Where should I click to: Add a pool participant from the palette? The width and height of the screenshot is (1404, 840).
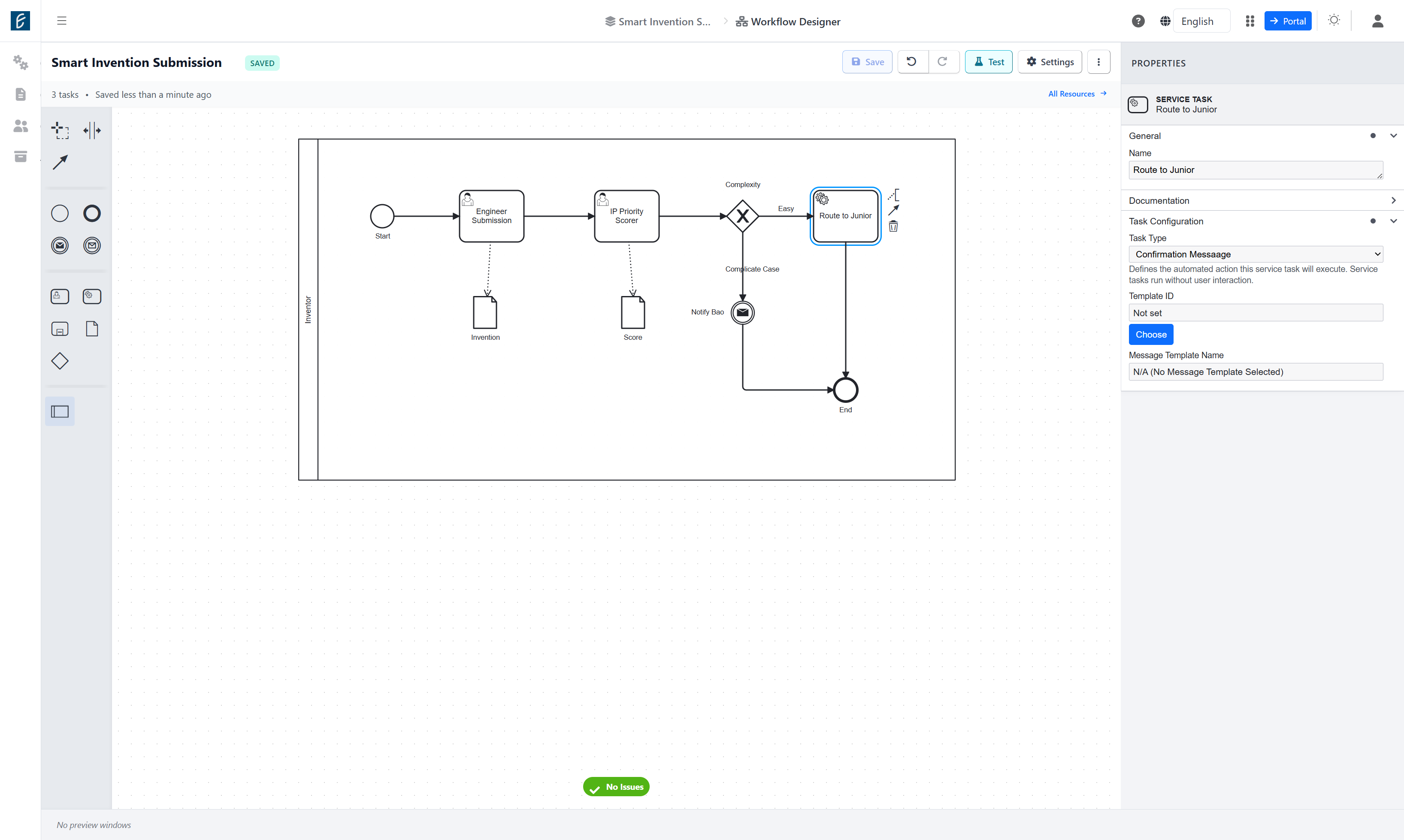point(60,411)
